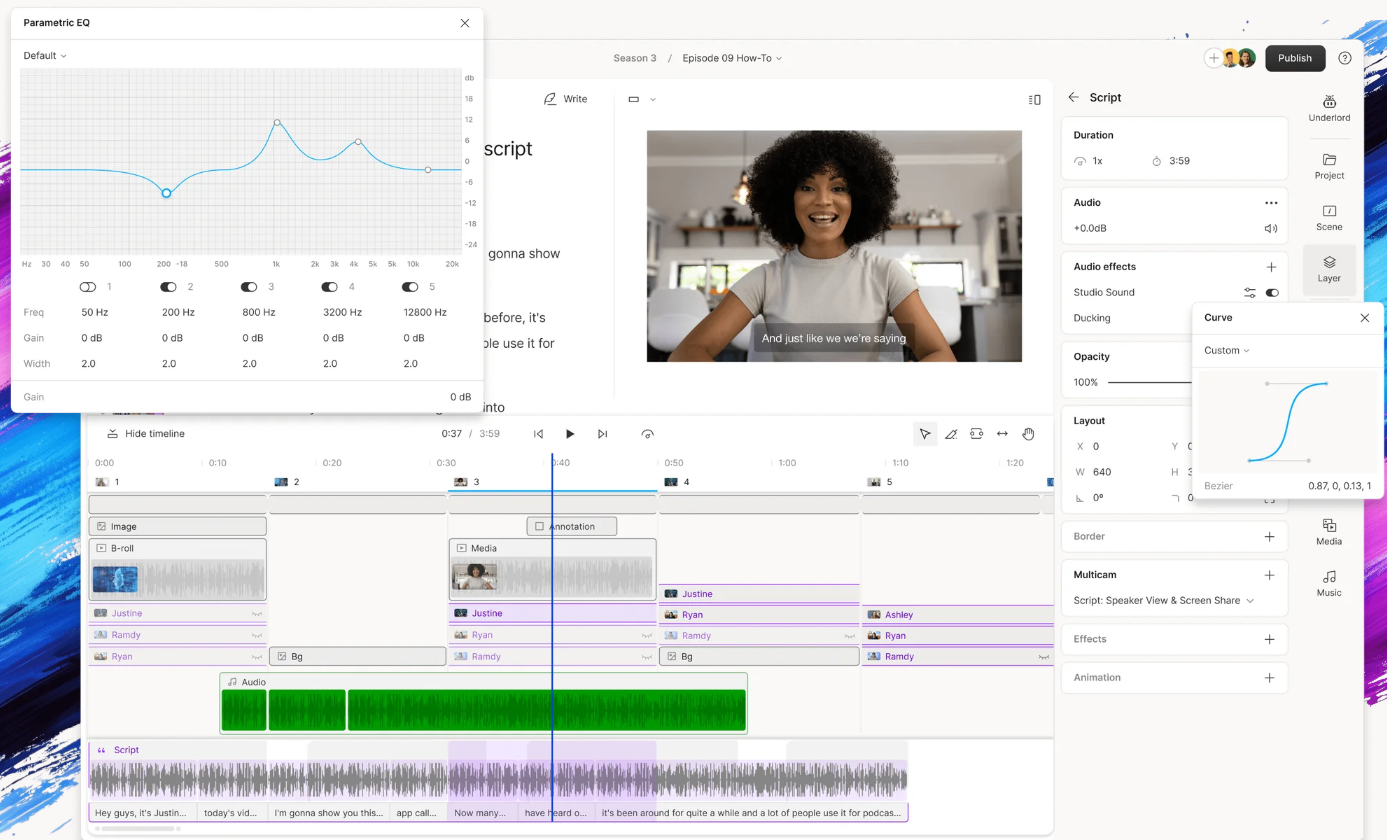Skip to the next scene

pyautogui.click(x=602, y=434)
